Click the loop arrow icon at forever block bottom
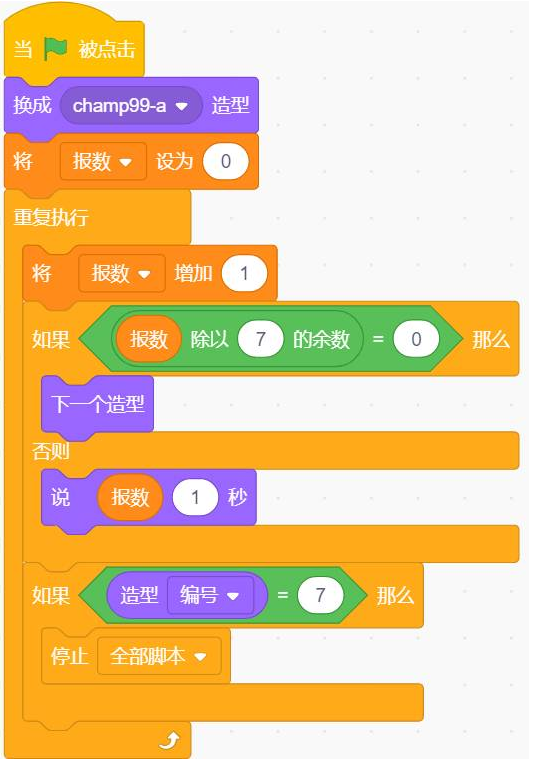The width and height of the screenshot is (555, 765). point(169,741)
